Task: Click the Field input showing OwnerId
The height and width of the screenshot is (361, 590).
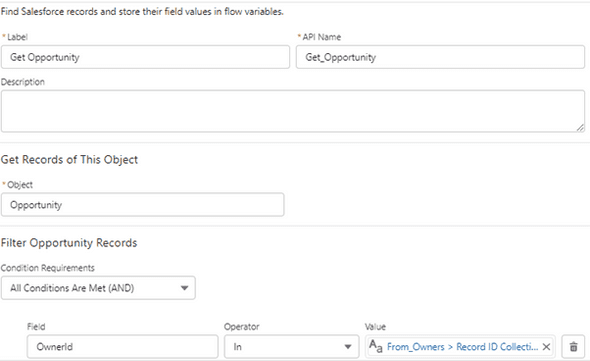Action: tap(123, 347)
